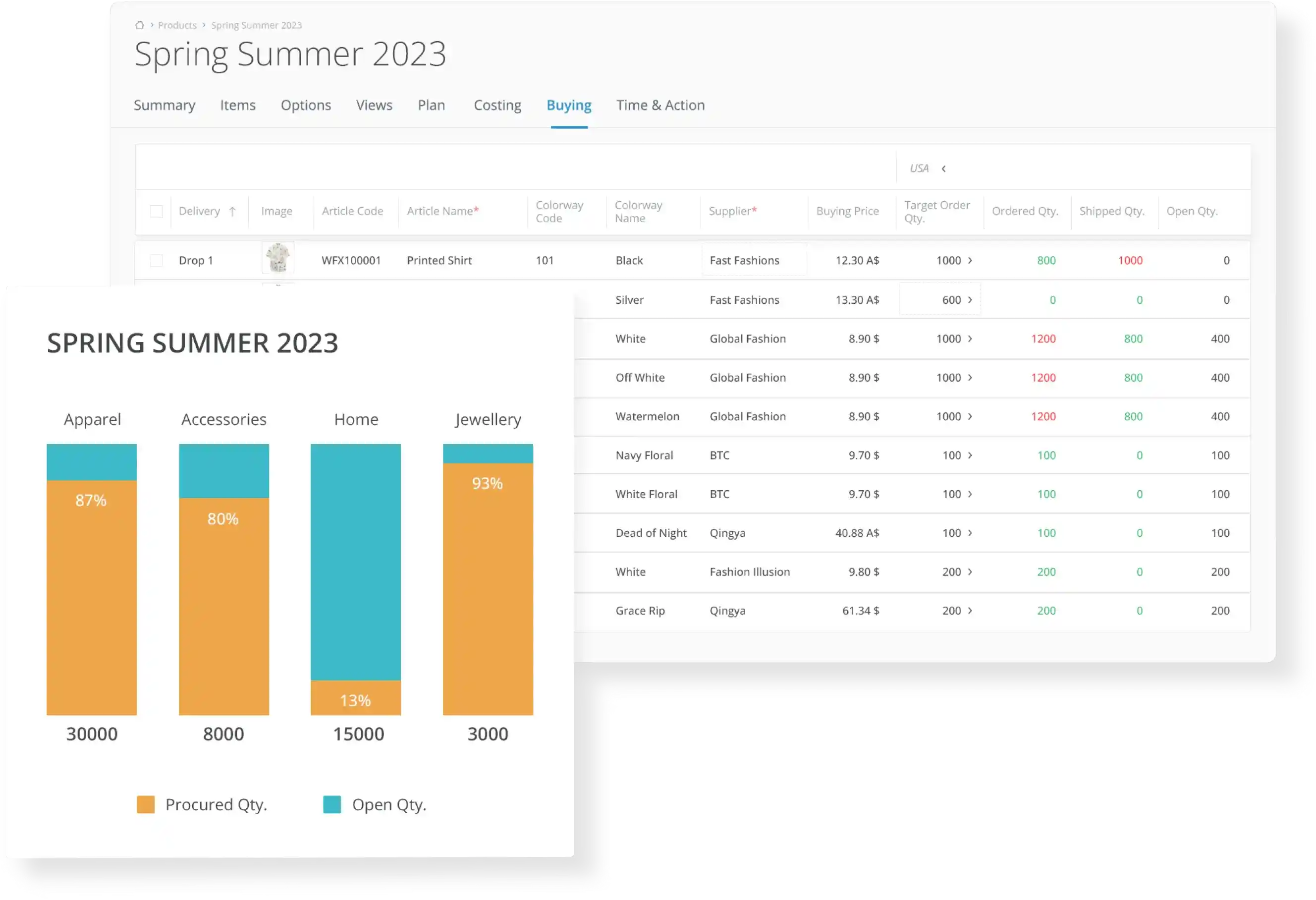Toggle the select-all header checkbox

156,211
